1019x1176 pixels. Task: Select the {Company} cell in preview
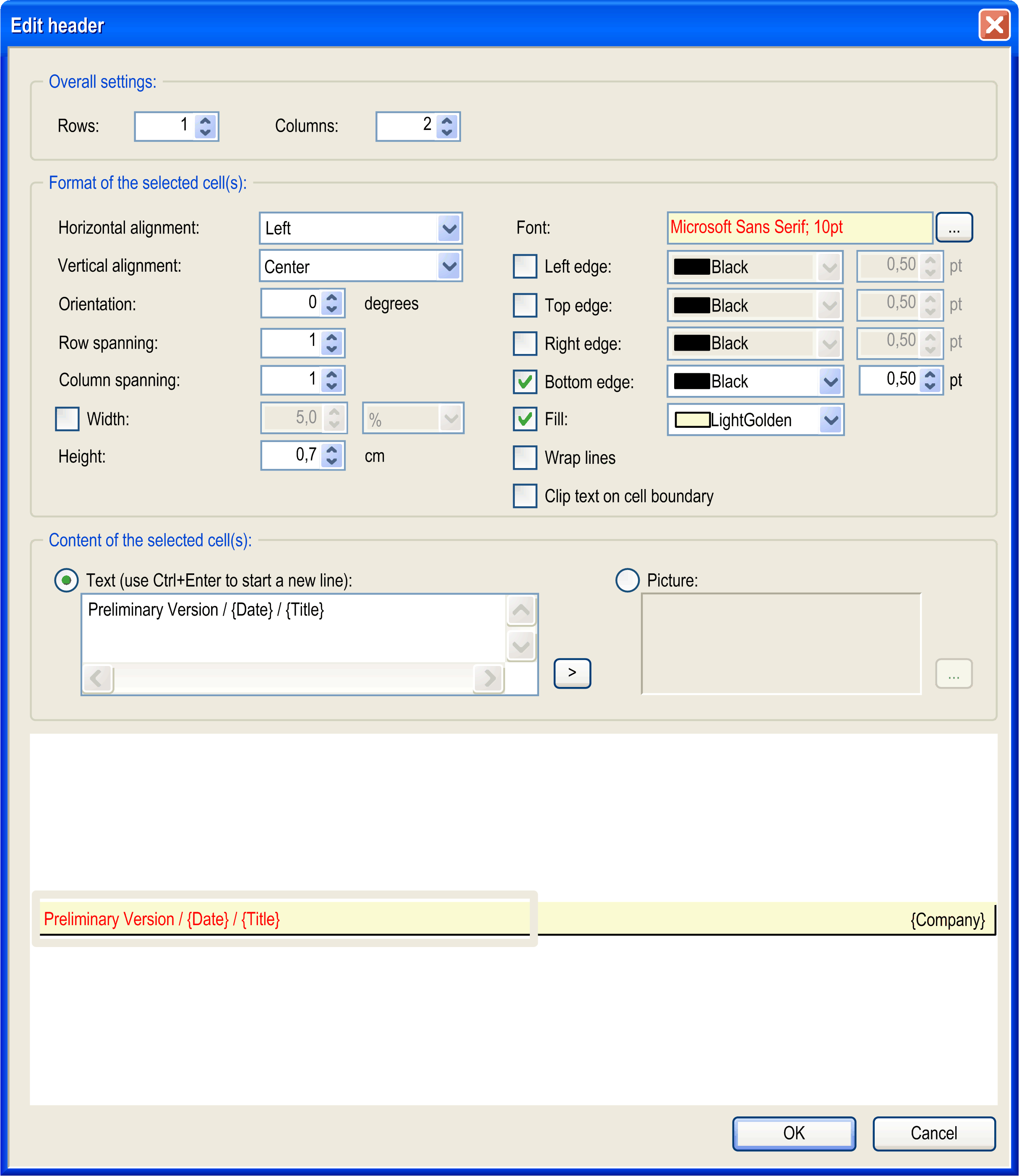(767, 918)
